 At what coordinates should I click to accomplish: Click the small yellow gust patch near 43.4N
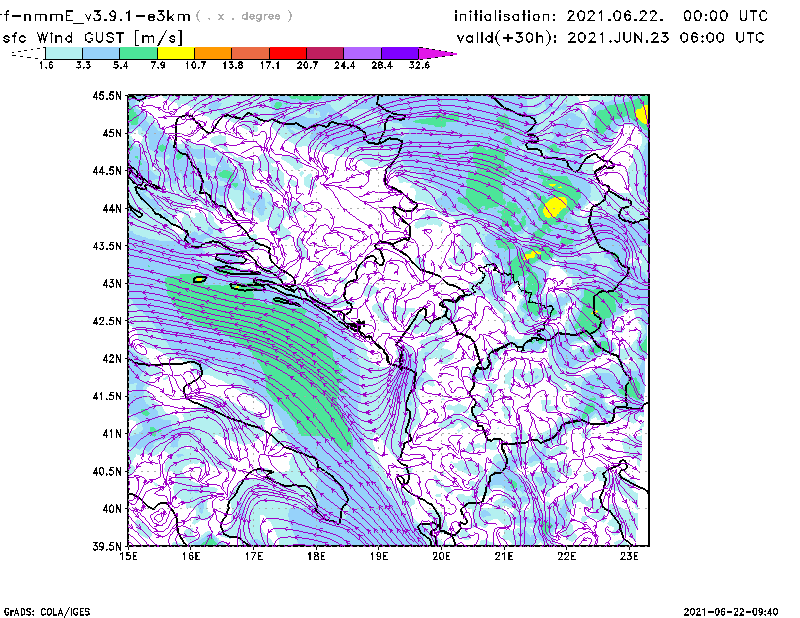click(x=531, y=255)
